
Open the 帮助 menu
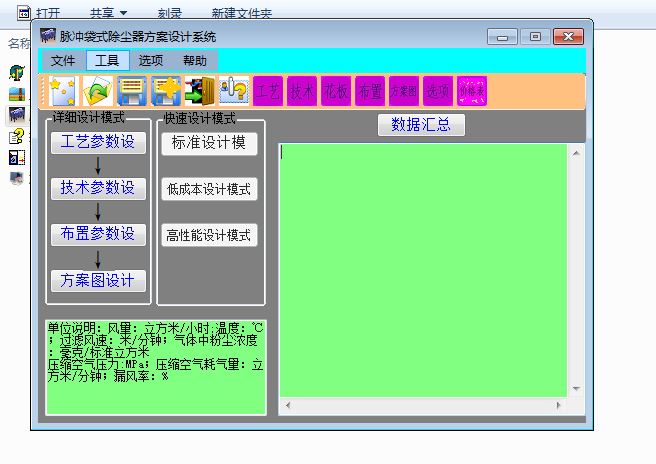195,61
